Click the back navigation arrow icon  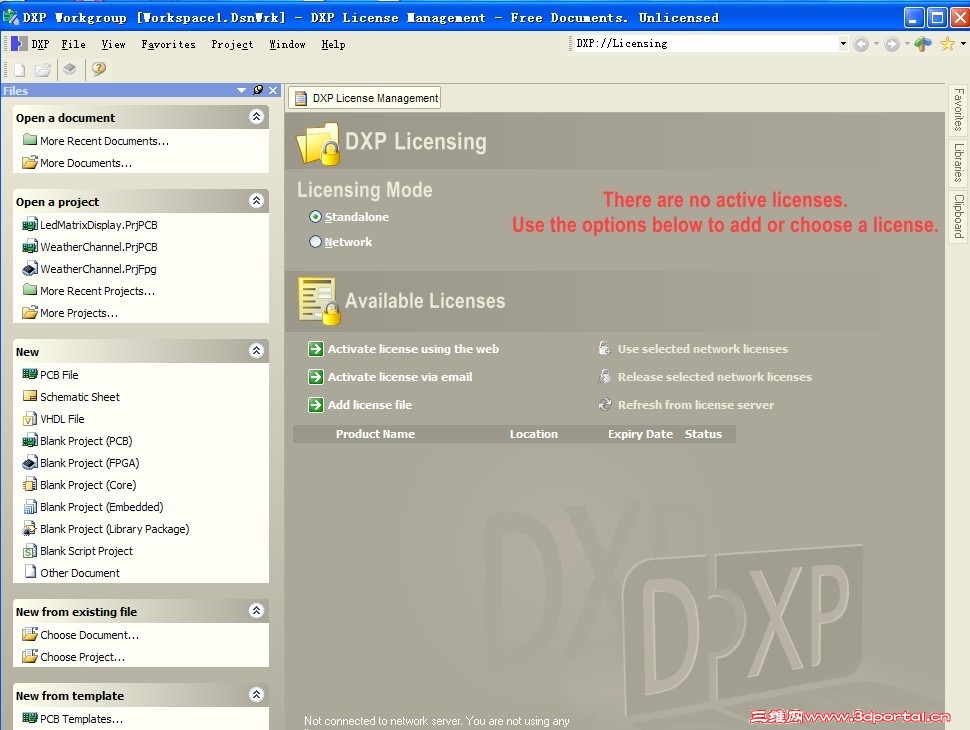(861, 44)
